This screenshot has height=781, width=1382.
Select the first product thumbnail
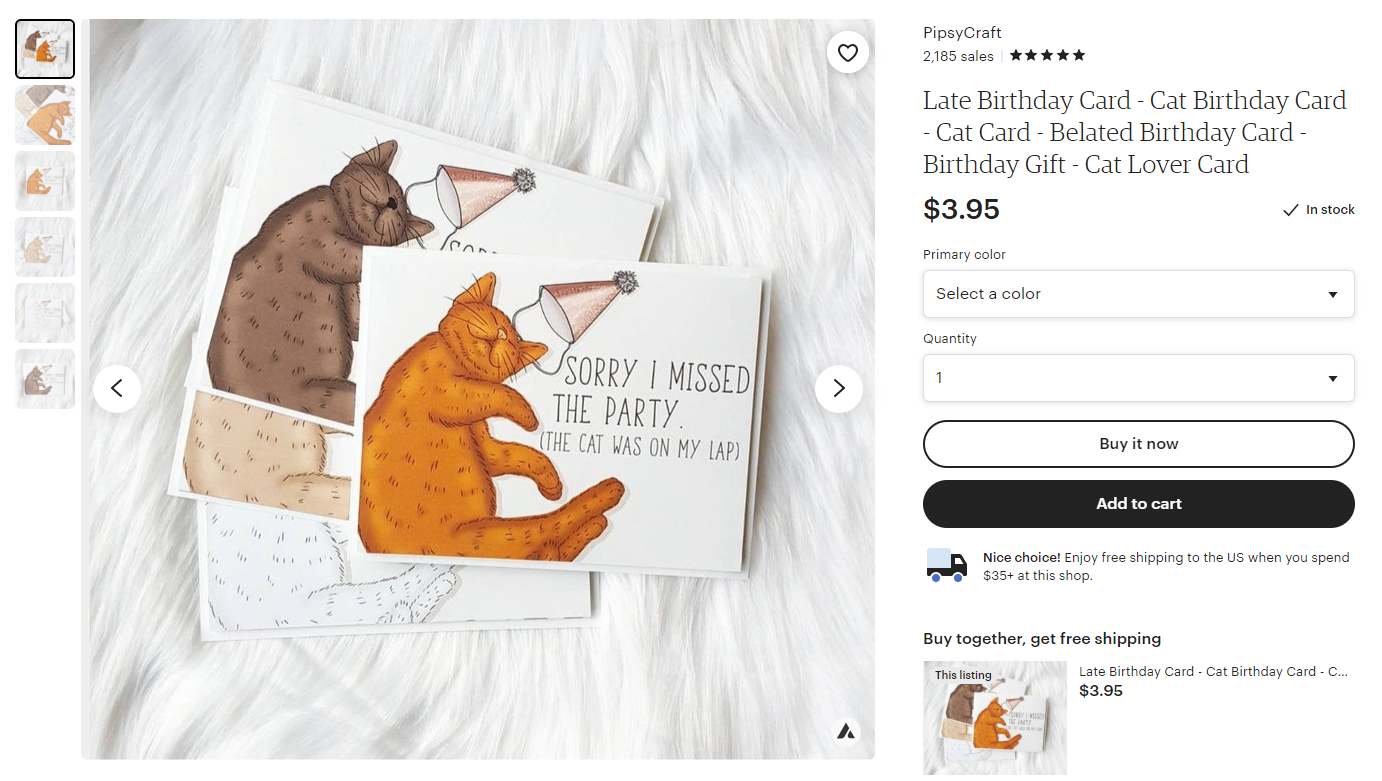(x=44, y=48)
